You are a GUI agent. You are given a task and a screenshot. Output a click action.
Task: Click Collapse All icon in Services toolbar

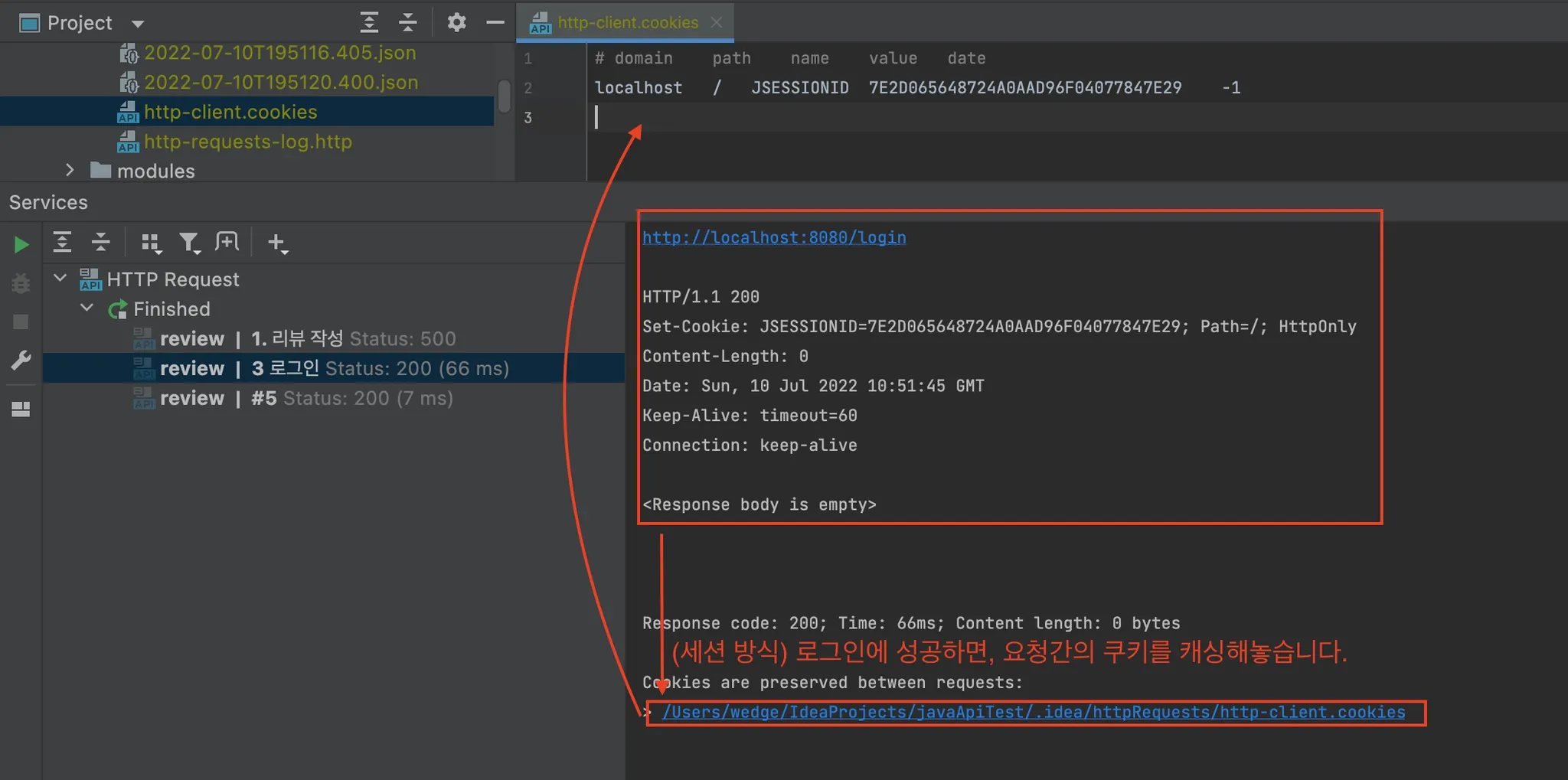[100, 243]
